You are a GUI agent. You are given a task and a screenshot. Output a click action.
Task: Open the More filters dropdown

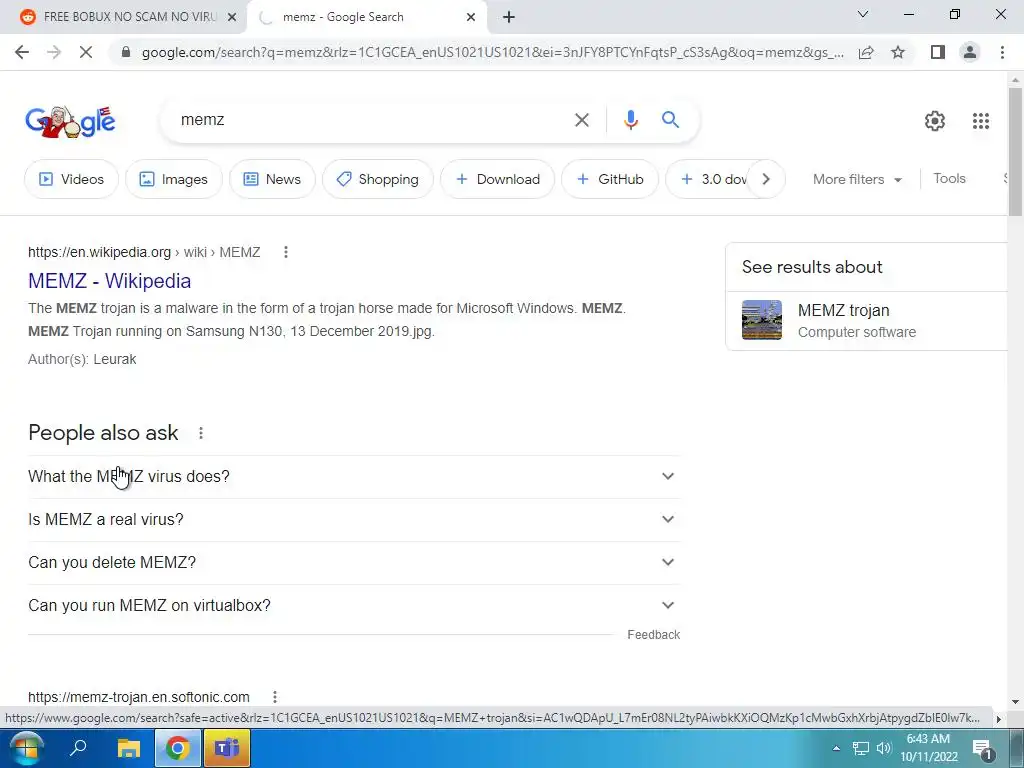(857, 180)
